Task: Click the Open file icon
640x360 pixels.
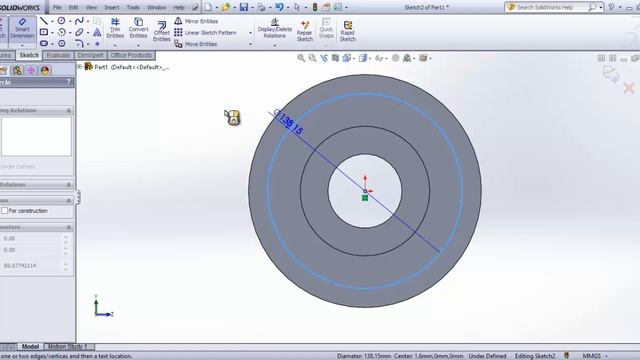Action: [226, 7]
